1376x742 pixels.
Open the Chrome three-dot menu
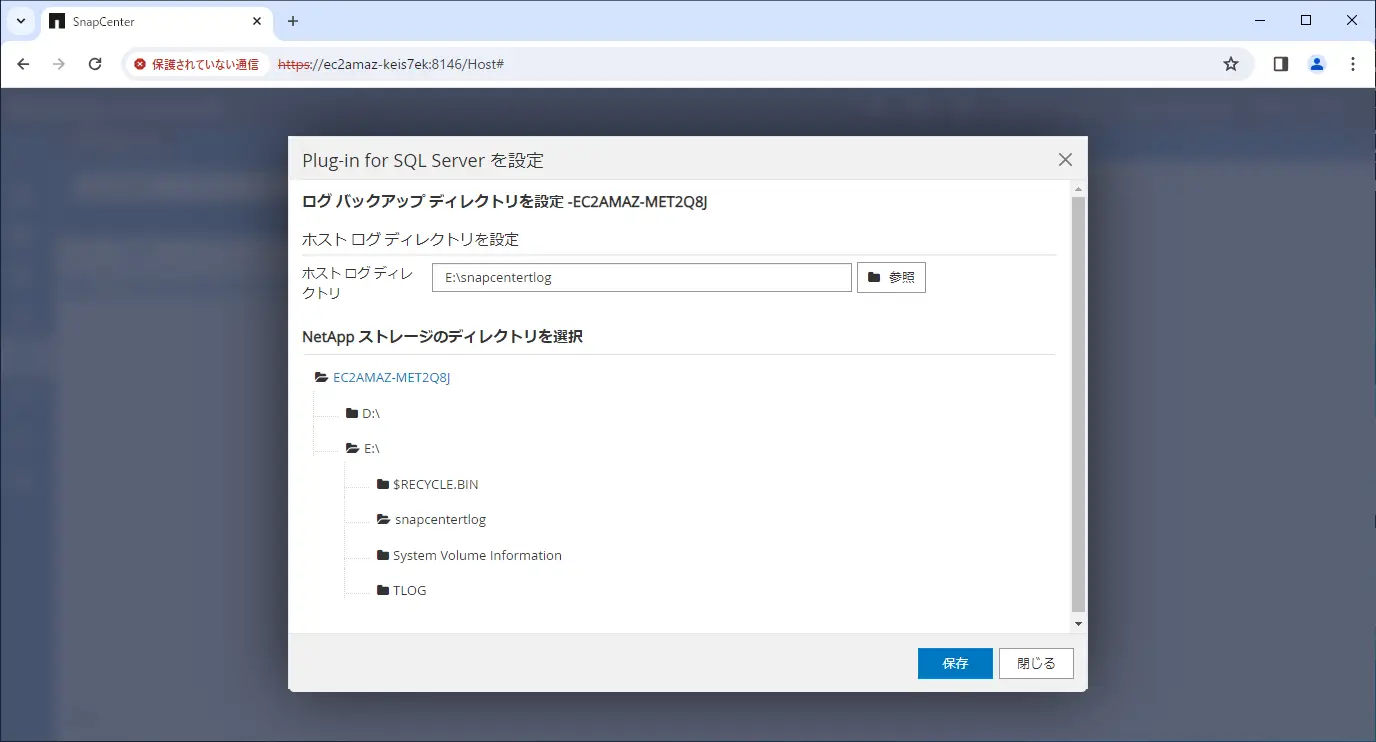1353,64
